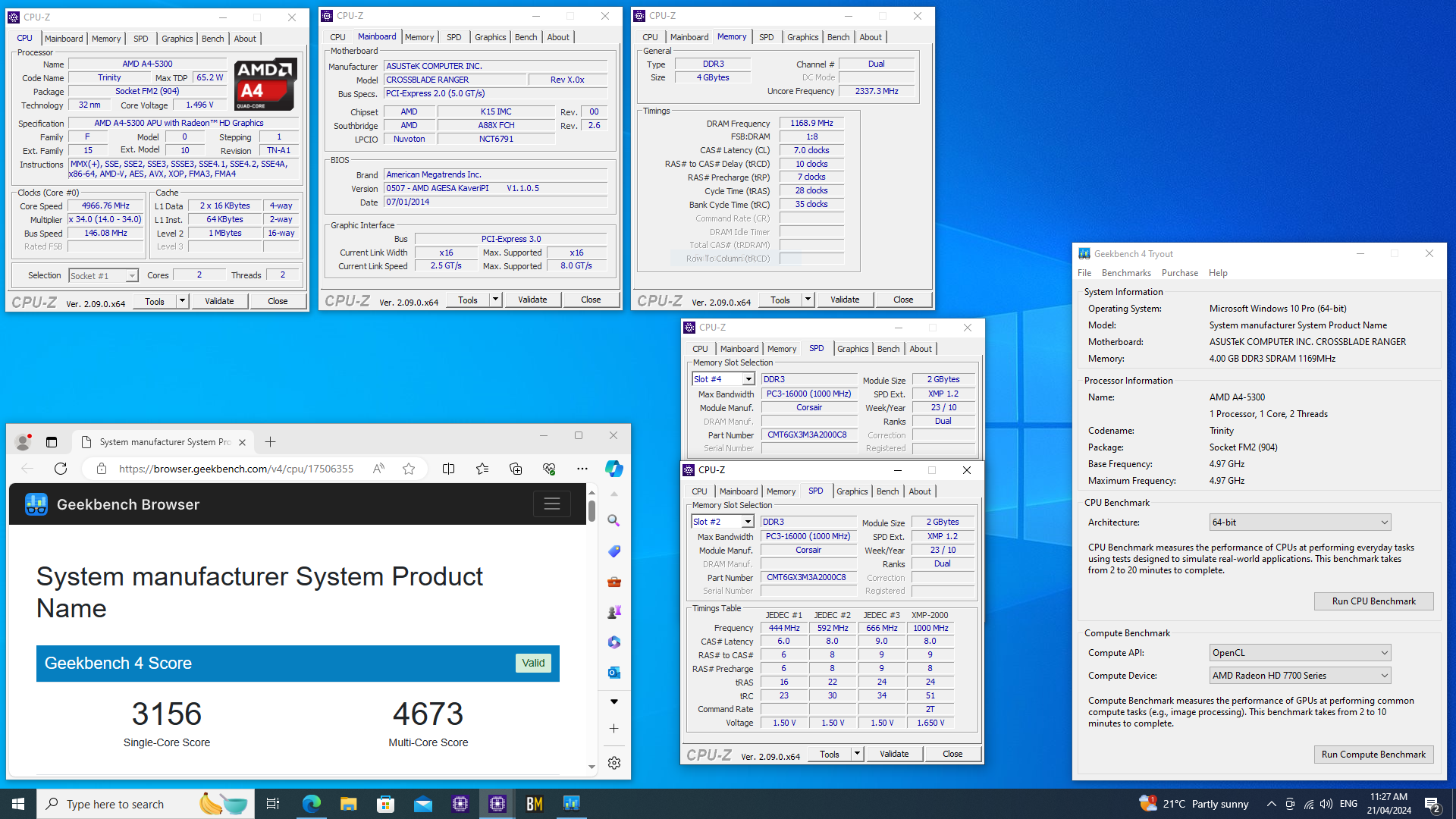Viewport: 1456px width, 819px height.
Task: Open Edge tab actions menu icon
Action: [52, 442]
